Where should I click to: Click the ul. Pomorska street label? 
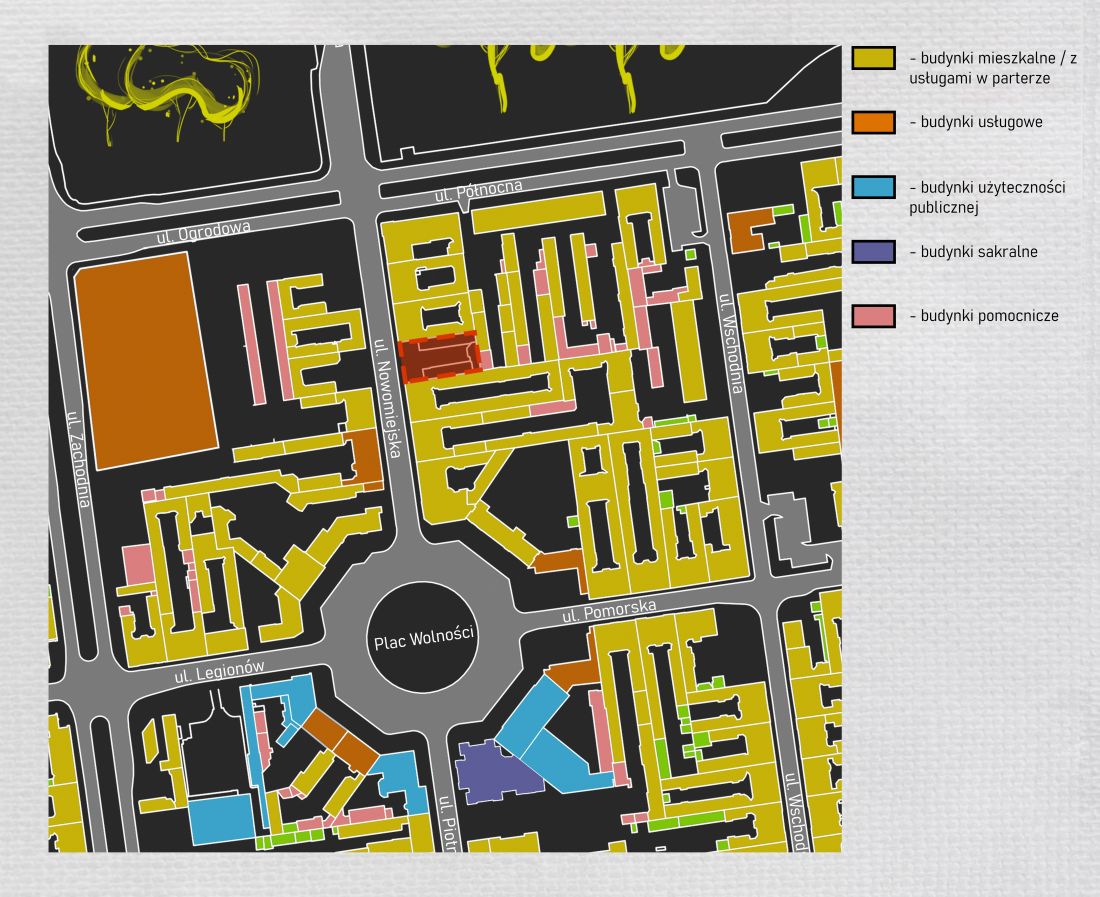point(609,611)
